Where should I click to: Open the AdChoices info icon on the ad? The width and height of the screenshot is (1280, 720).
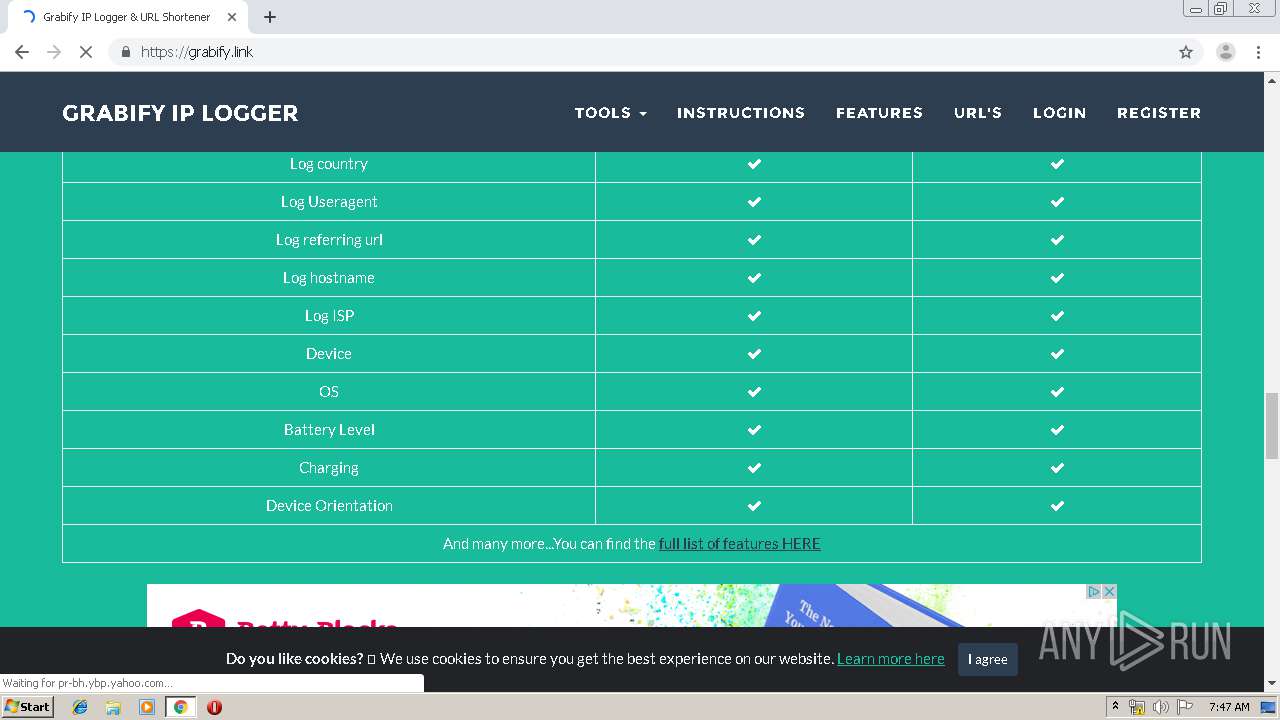[1093, 592]
